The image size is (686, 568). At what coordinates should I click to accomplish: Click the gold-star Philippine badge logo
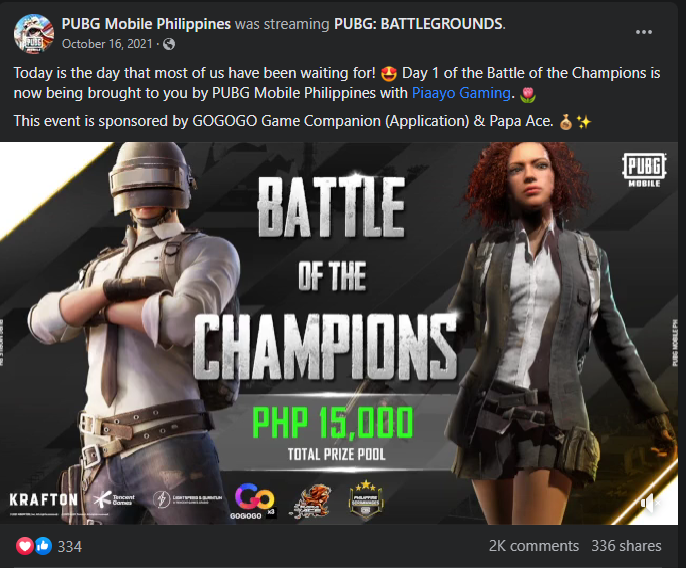366,499
